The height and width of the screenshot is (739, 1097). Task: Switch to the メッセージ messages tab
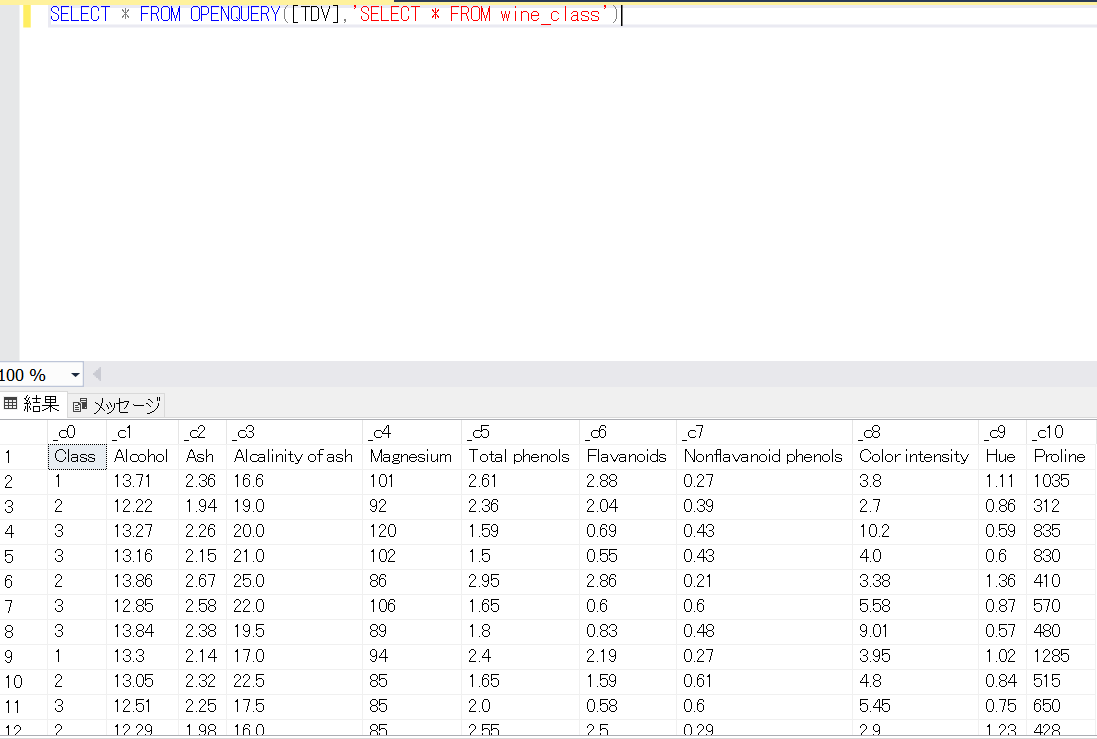(116, 405)
